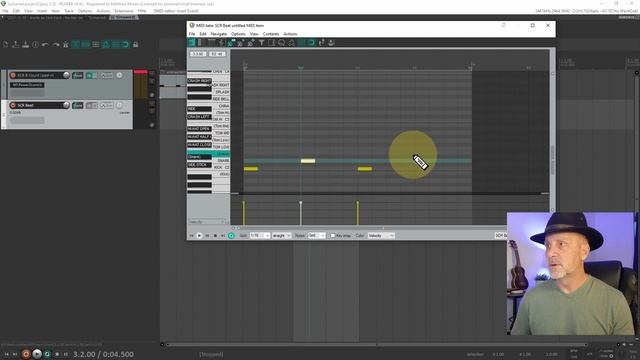Toggle repeat in MIDI editor transport
Screen dimensions: 640x360
[x=231, y=236]
